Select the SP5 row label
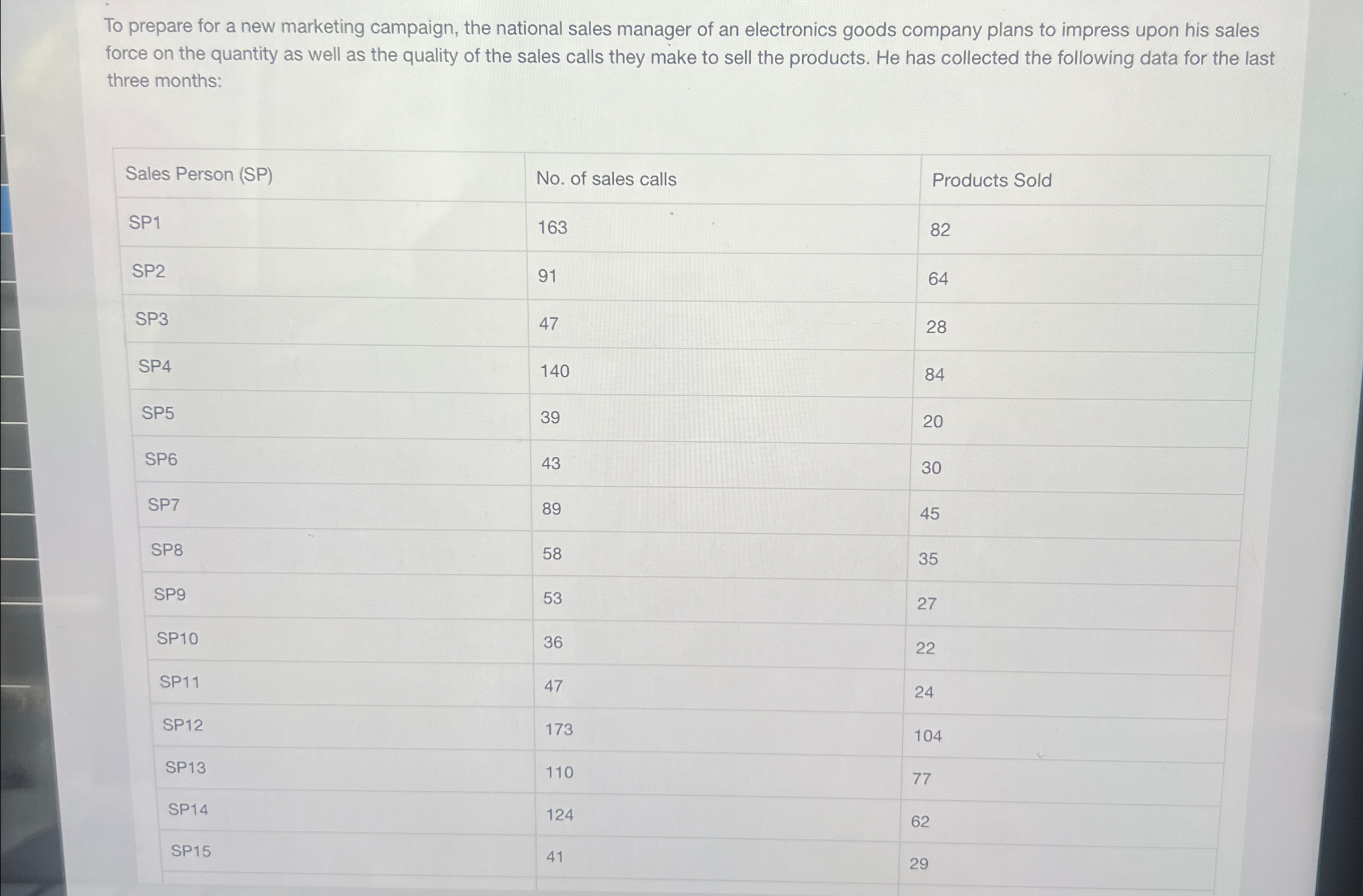The image size is (1363, 896). [x=158, y=413]
